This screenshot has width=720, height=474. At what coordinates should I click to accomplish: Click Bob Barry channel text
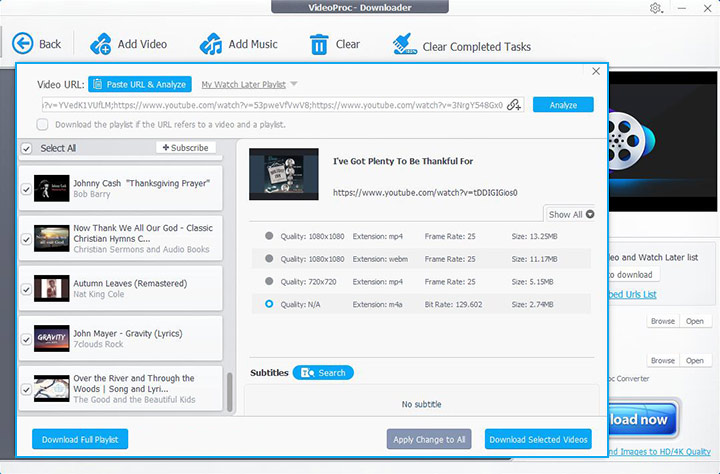[92, 194]
